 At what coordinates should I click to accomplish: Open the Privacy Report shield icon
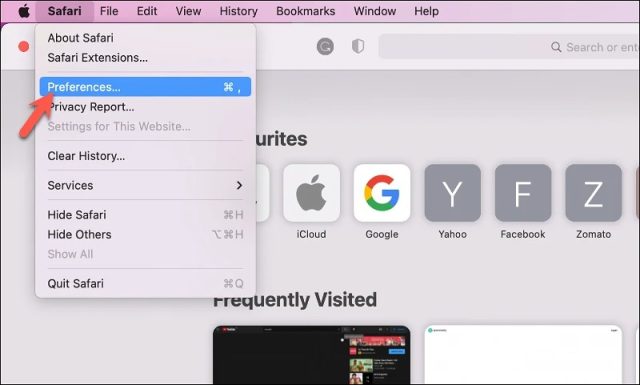click(358, 47)
